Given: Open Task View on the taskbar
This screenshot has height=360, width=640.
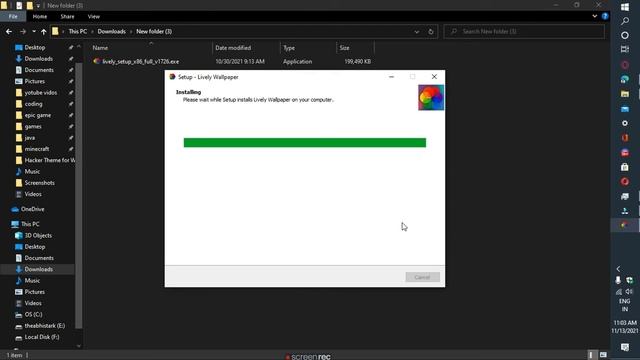Looking at the screenshot, I should coord(625,49).
